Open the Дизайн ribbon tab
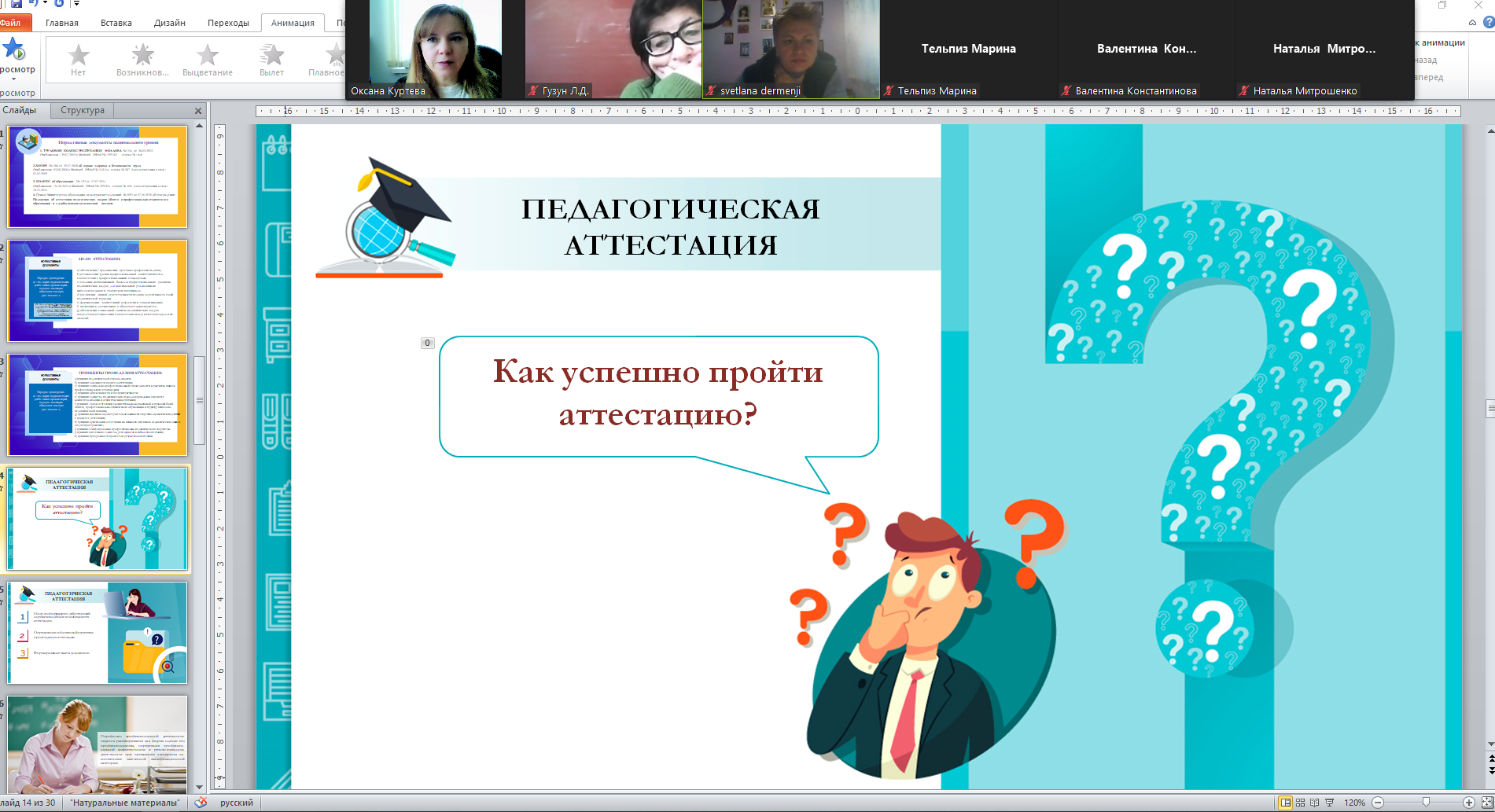Viewport: 1495px width, 812px height. (169, 23)
